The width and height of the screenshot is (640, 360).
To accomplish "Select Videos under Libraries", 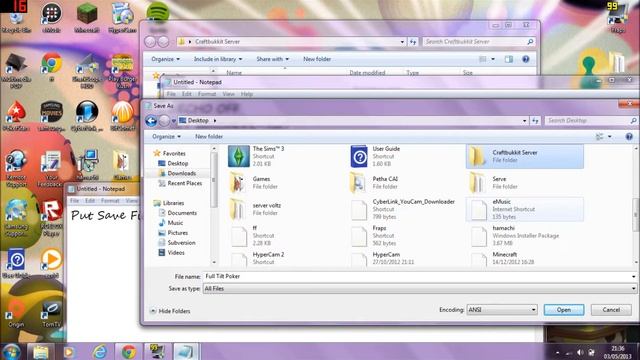I will [171, 253].
